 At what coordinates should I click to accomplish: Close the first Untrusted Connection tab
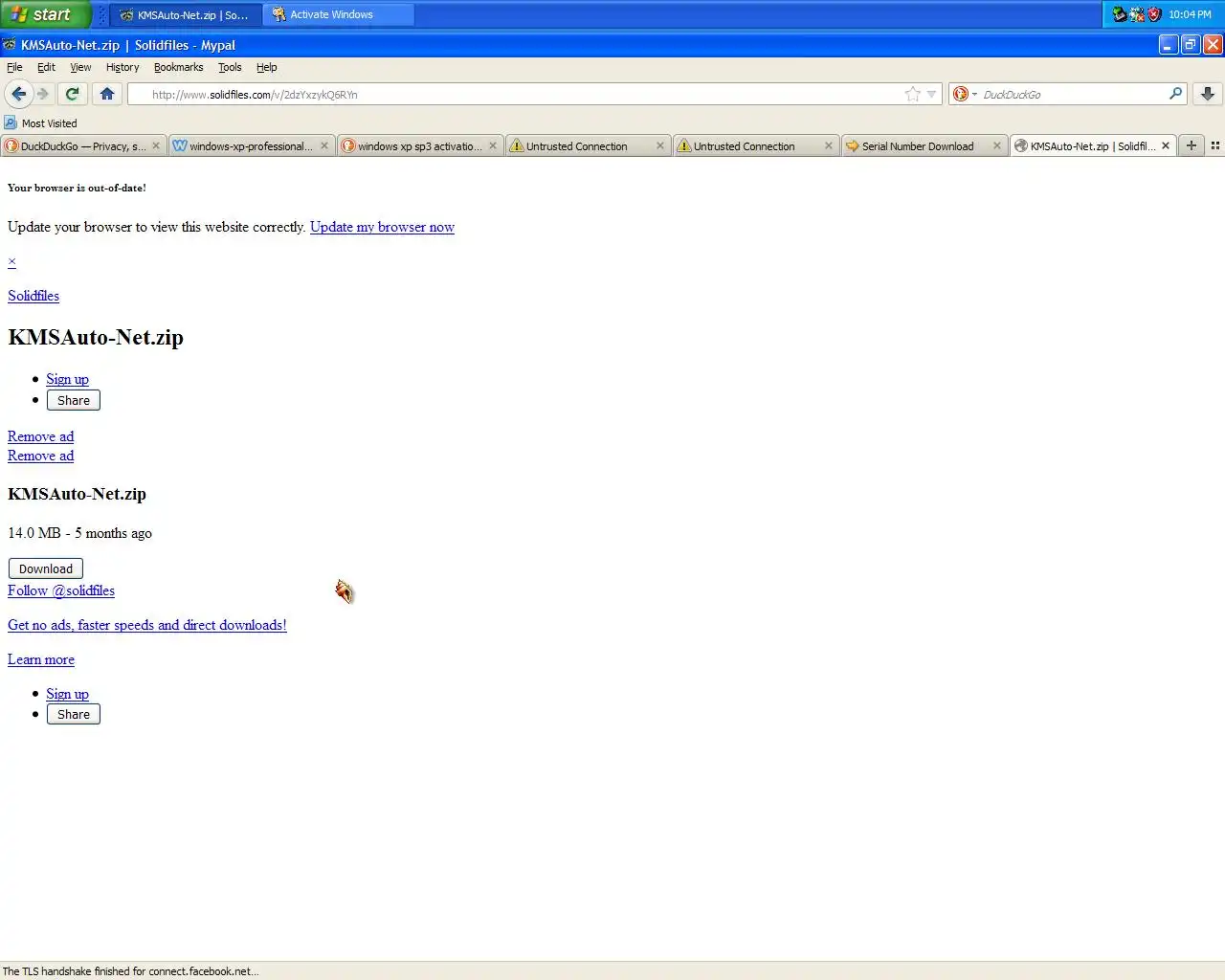pyautogui.click(x=660, y=145)
